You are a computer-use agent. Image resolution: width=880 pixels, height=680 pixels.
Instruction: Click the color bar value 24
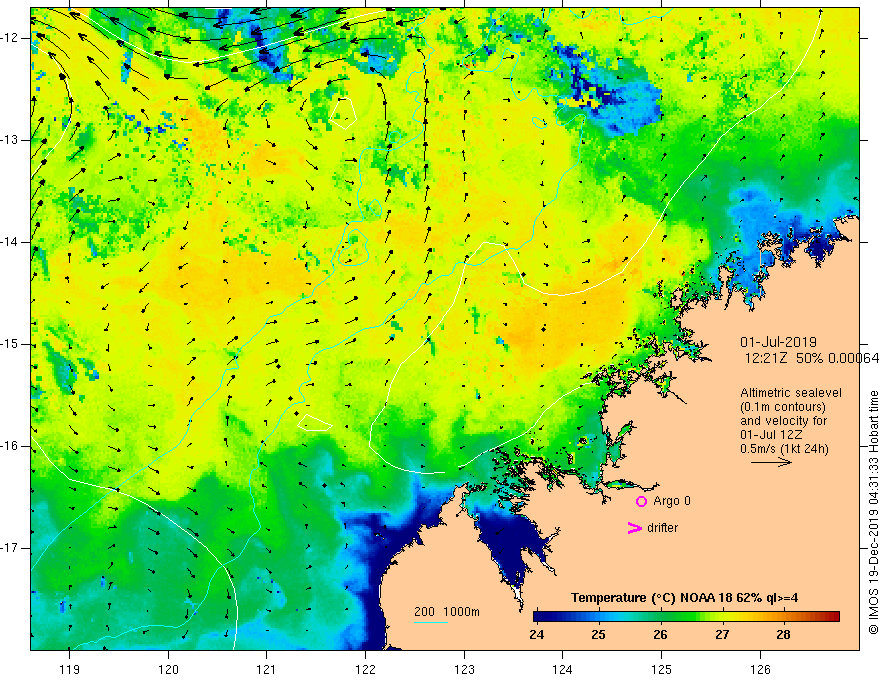[x=537, y=635]
